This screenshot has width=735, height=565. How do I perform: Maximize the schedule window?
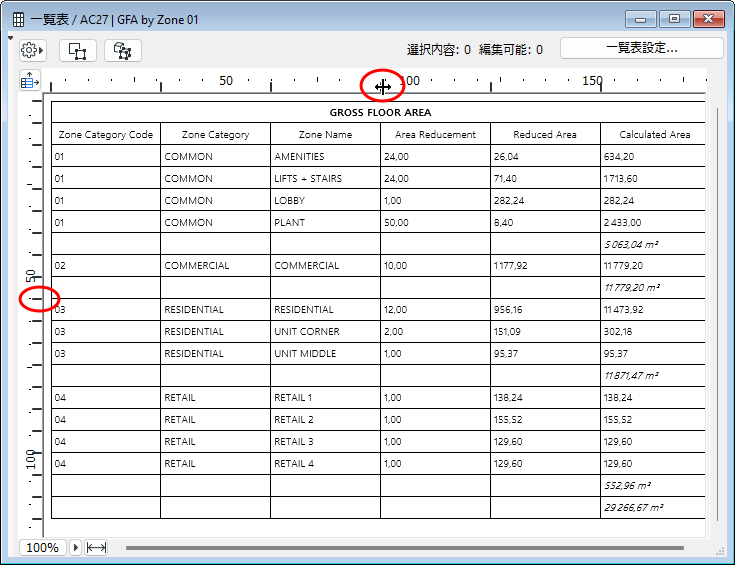pyautogui.click(x=674, y=19)
